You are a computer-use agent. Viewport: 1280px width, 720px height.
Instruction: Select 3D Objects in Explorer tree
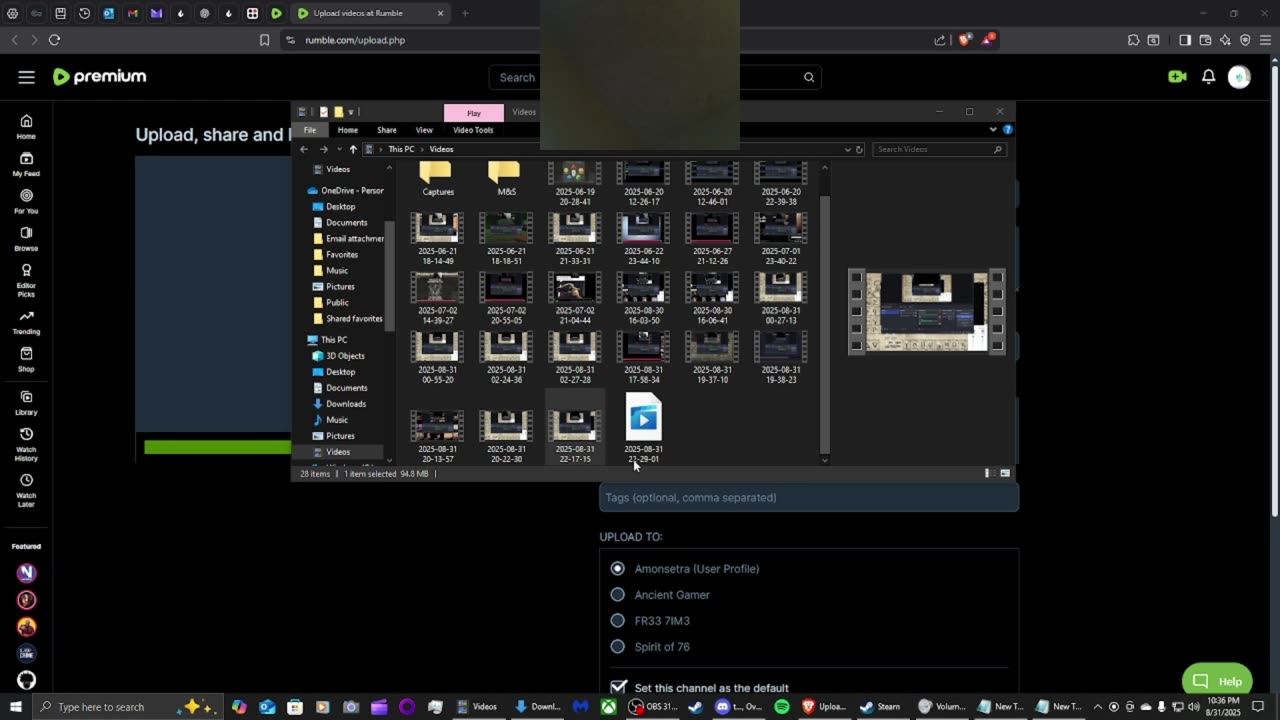tap(345, 356)
